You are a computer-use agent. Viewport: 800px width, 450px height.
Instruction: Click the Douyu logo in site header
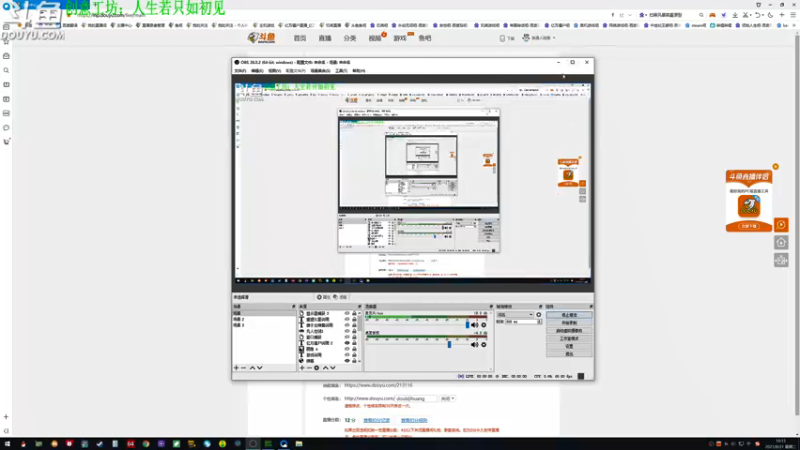(x=262, y=38)
